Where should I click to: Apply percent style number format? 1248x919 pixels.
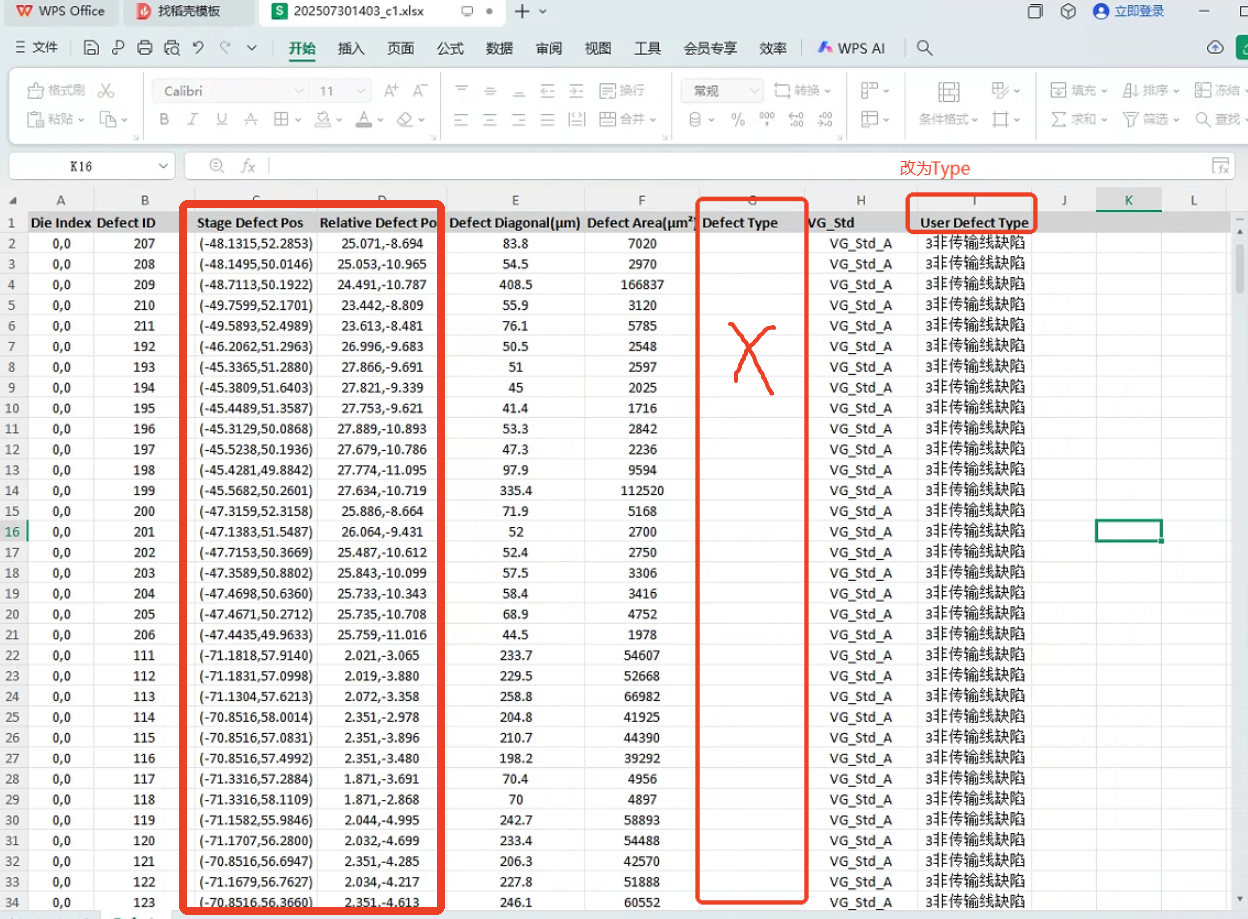(738, 120)
